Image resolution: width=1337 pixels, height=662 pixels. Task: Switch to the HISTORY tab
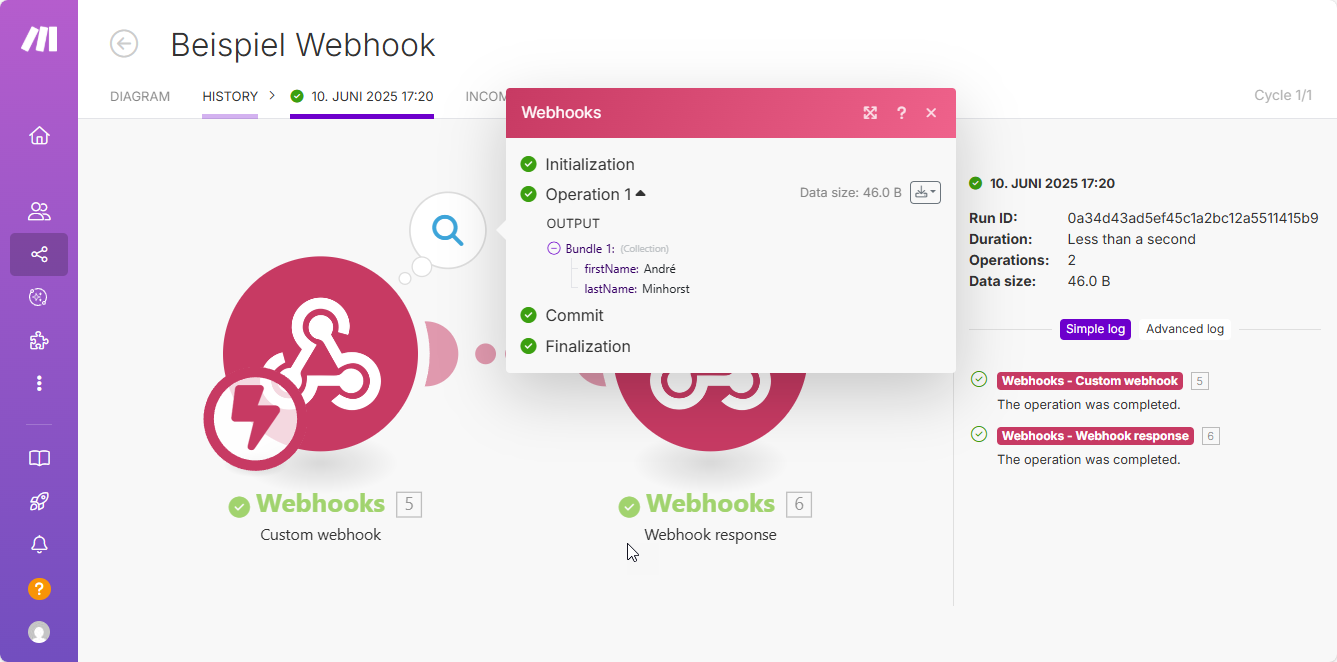pos(230,97)
